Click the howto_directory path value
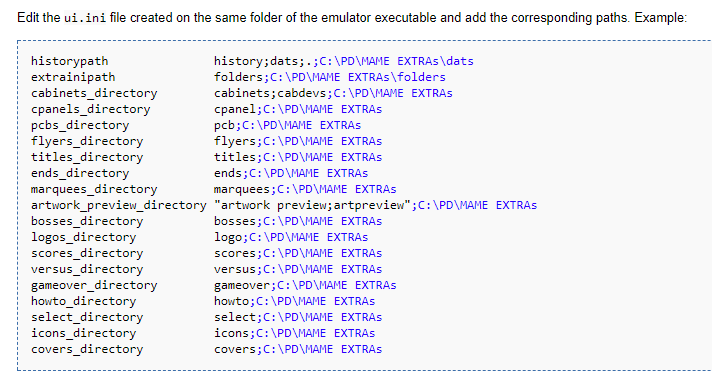 pyautogui.click(x=294, y=301)
